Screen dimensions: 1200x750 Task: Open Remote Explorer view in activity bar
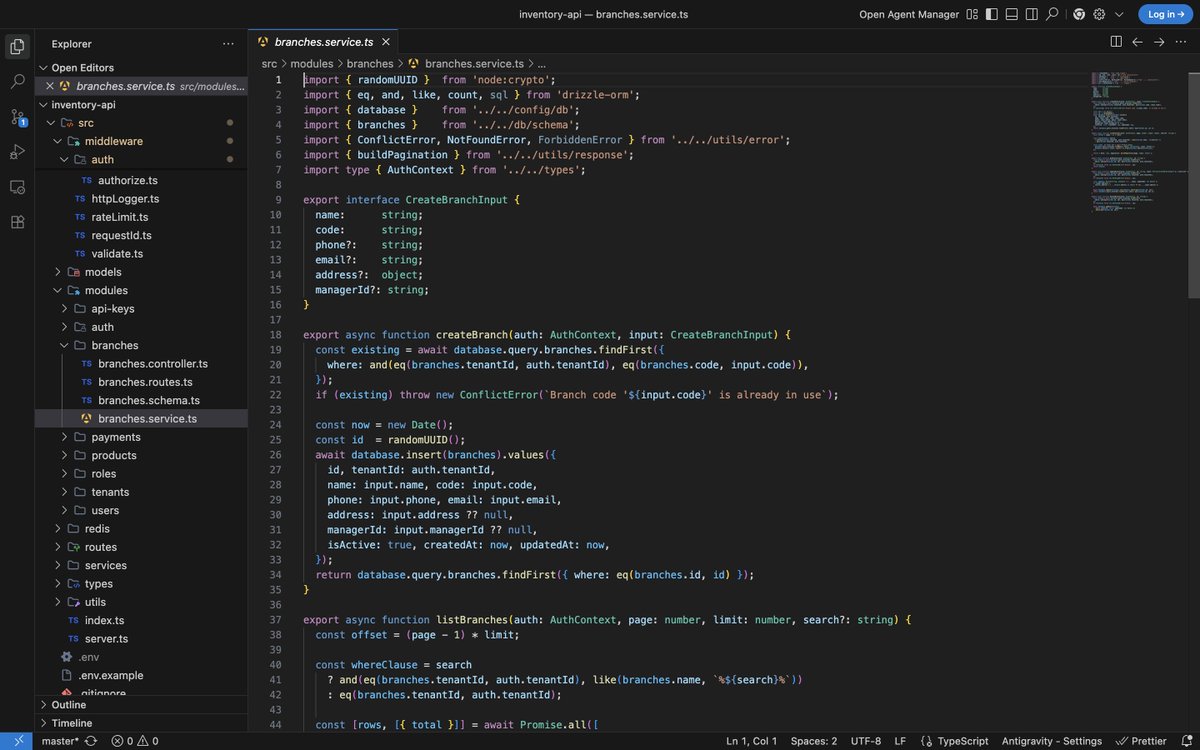tap(17, 187)
